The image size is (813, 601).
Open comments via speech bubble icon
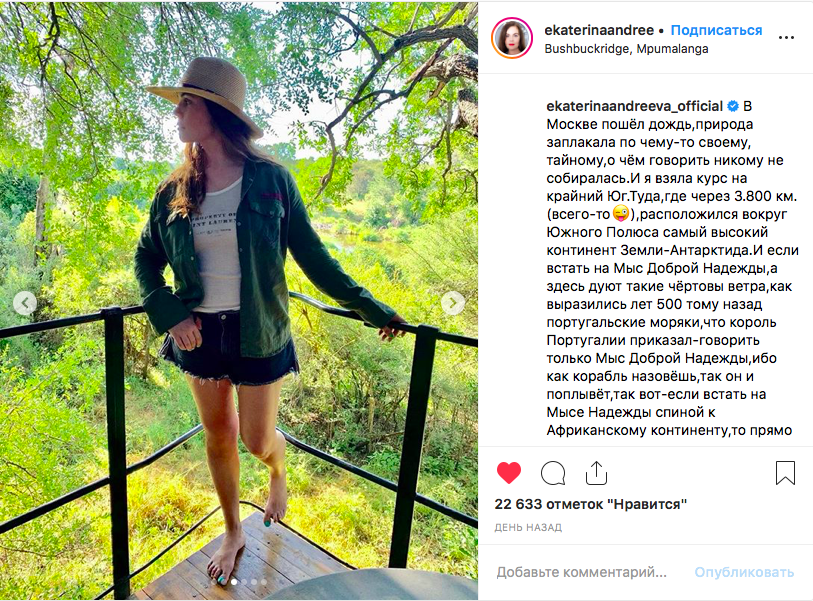tap(553, 473)
